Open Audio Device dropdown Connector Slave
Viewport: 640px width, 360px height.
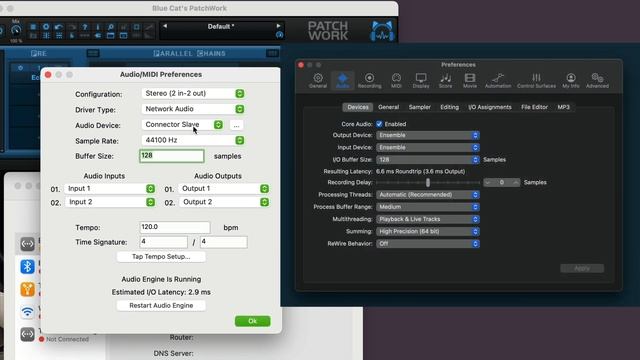[x=182, y=124]
